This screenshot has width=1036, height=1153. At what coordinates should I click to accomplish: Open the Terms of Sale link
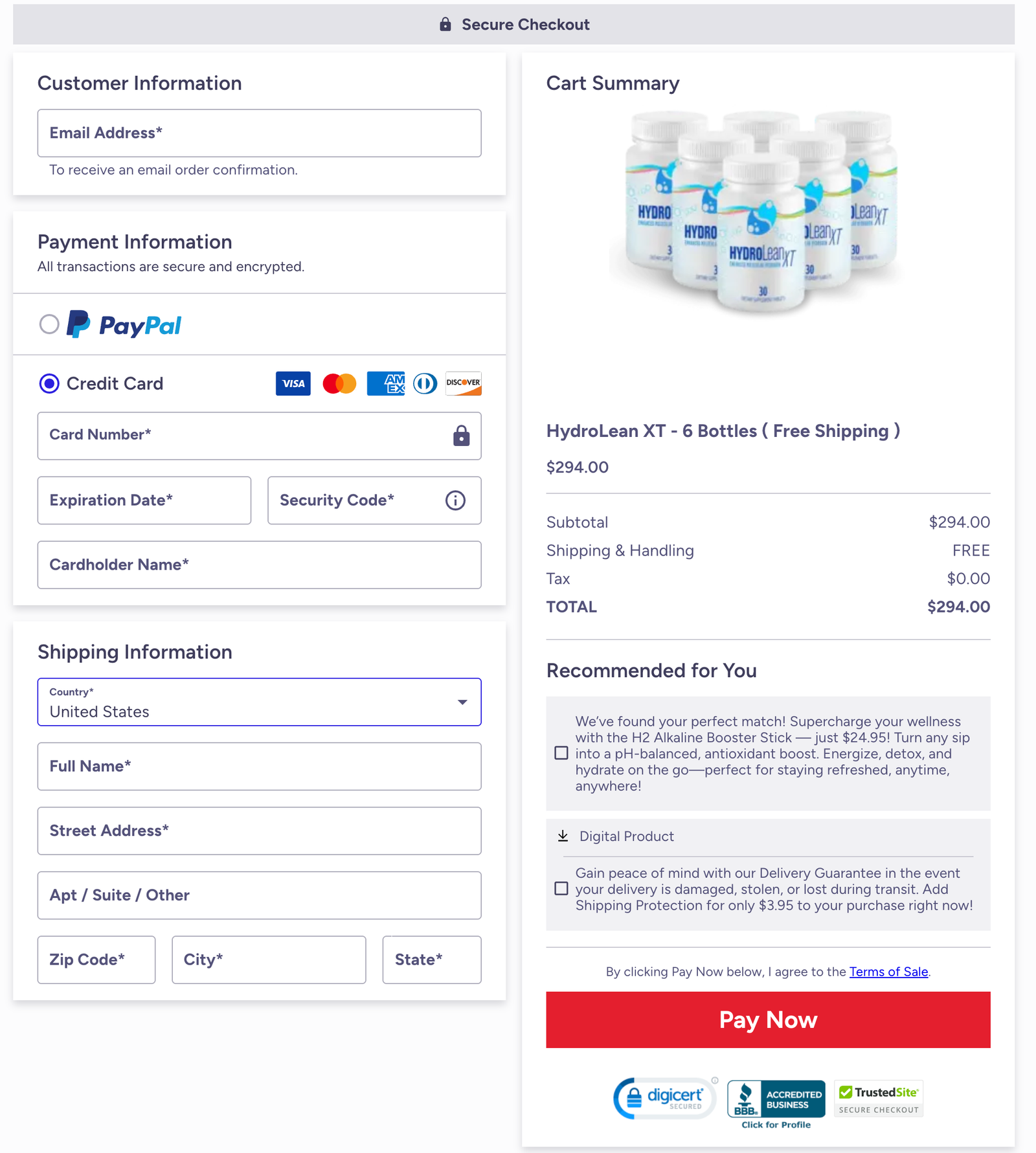pyautogui.click(x=888, y=971)
